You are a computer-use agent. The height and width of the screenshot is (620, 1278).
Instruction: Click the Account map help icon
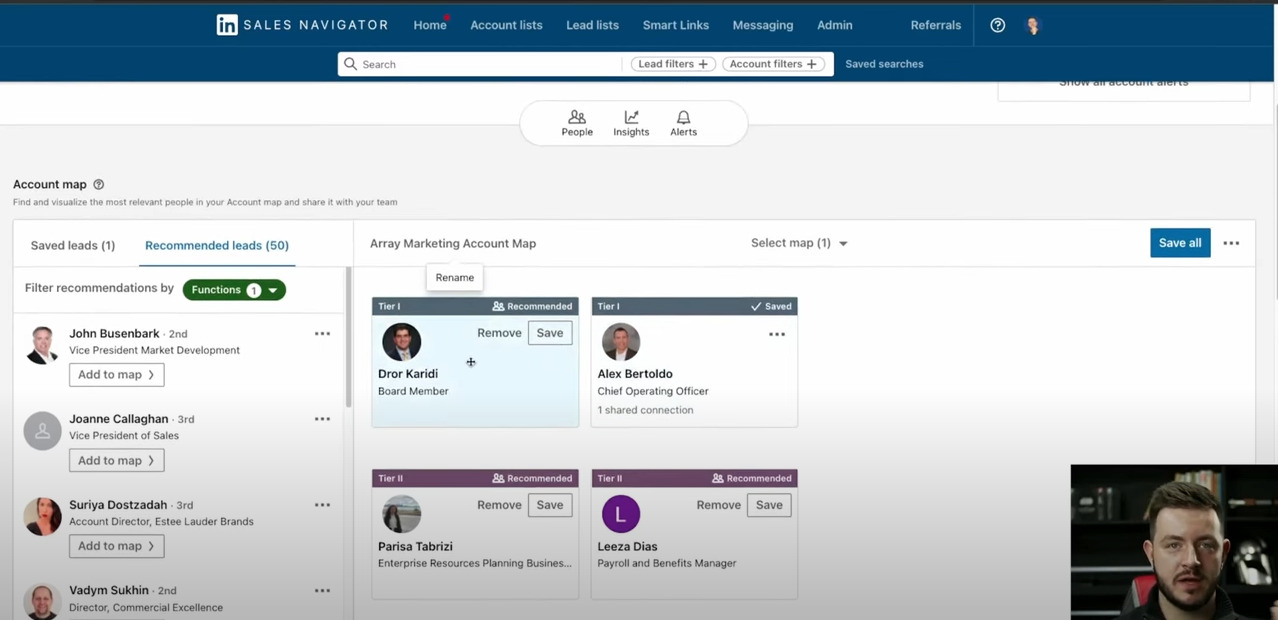coord(98,184)
